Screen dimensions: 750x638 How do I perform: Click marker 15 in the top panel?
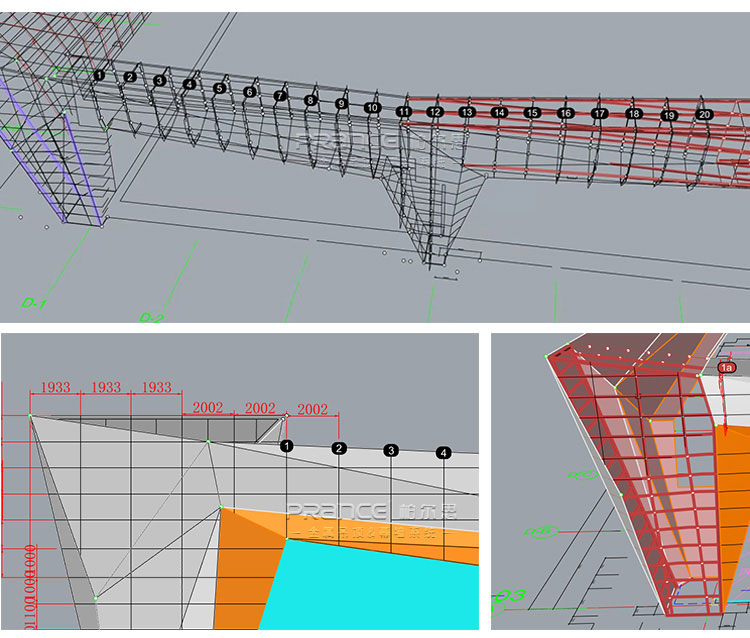[x=532, y=113]
